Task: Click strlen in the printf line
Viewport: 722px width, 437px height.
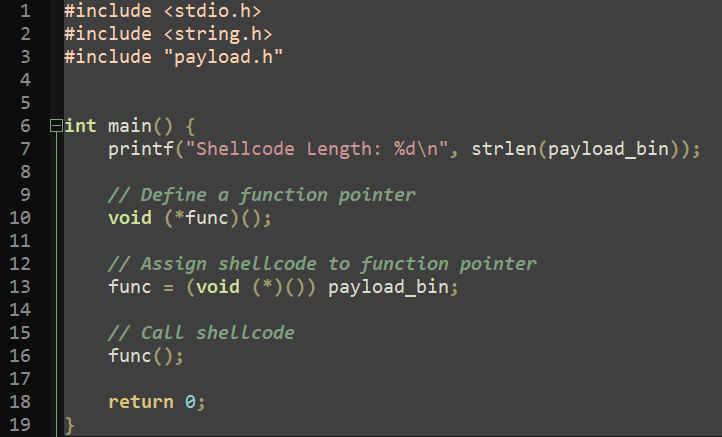Action: pyautogui.click(x=504, y=149)
